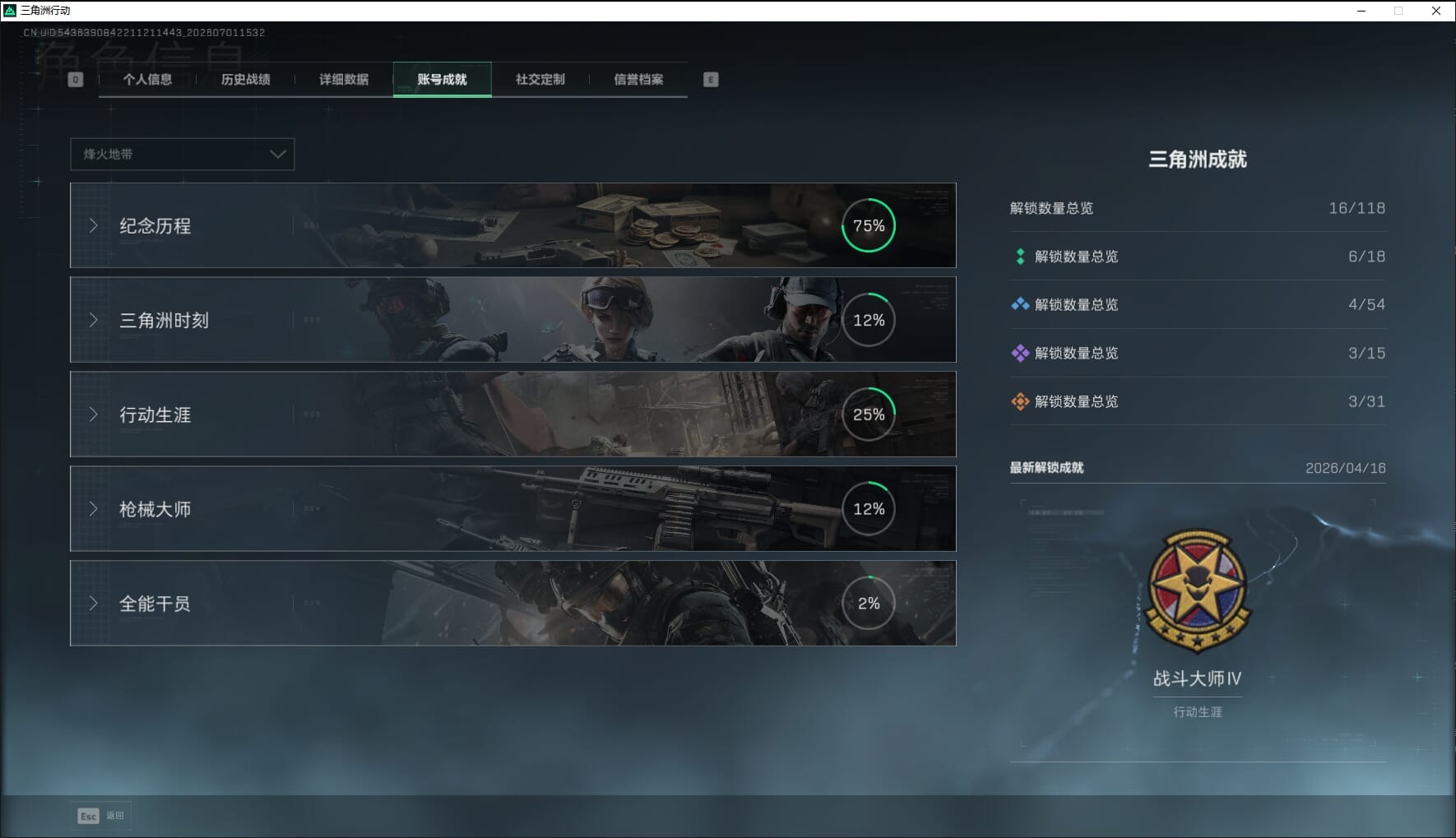The image size is (1456, 838).
Task: Expand the 三角洲时刻 category chevron
Action: [94, 320]
